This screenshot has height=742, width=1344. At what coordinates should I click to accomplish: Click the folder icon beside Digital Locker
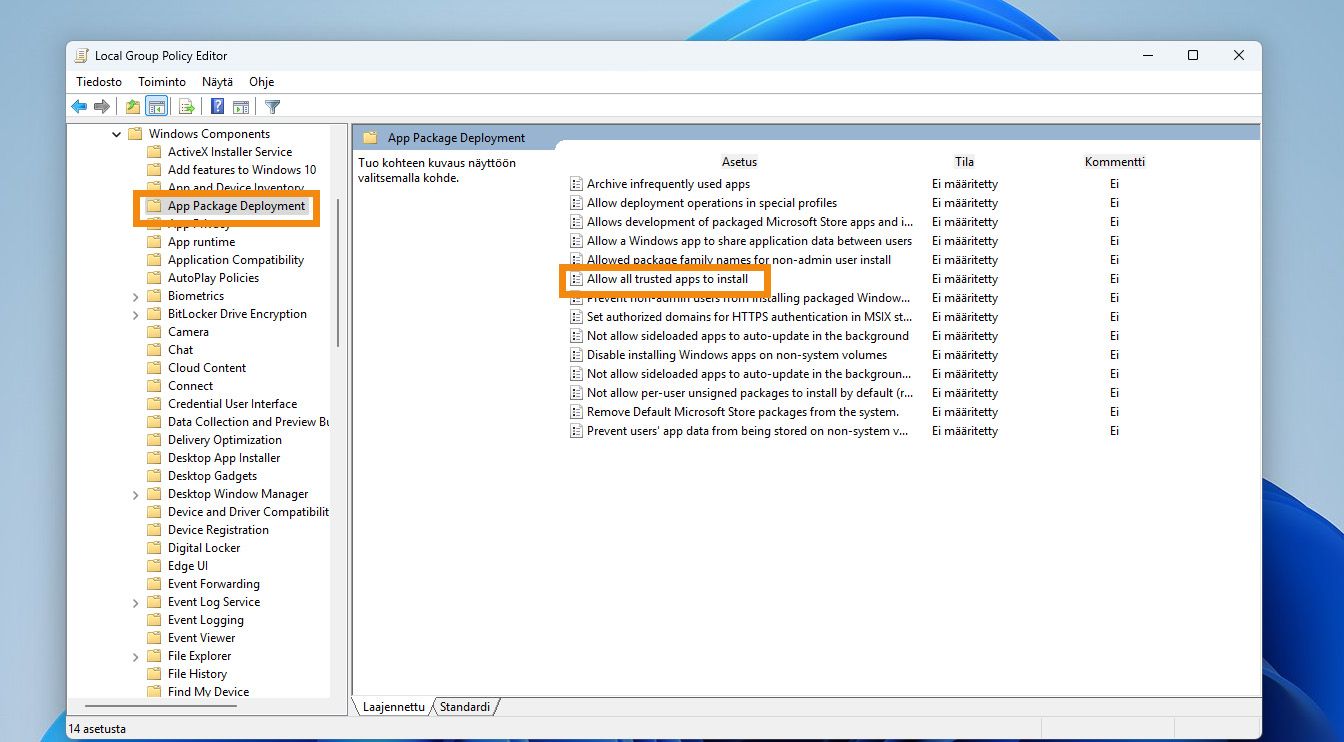pos(154,548)
